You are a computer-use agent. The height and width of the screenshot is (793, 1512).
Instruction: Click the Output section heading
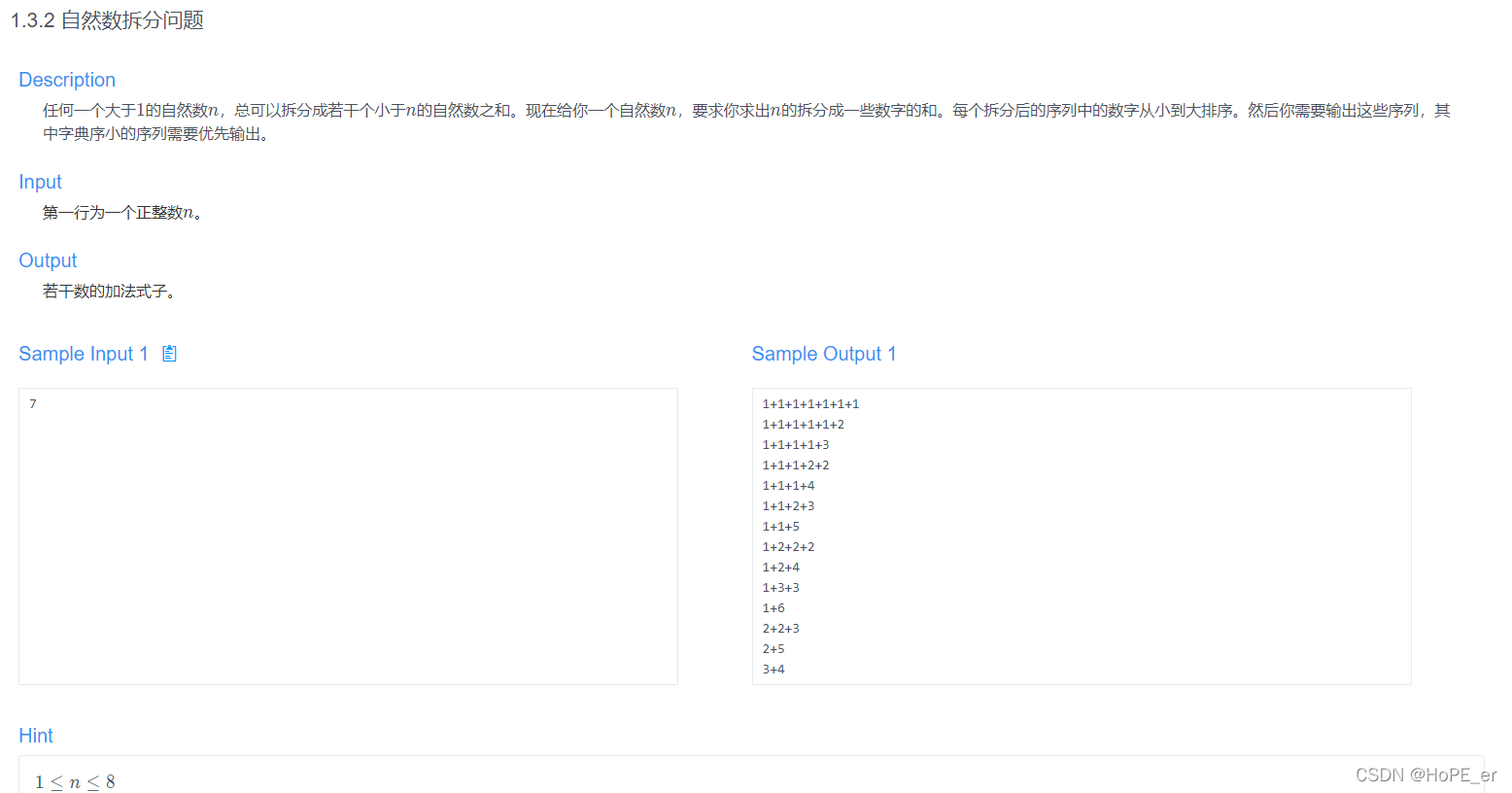click(x=48, y=260)
